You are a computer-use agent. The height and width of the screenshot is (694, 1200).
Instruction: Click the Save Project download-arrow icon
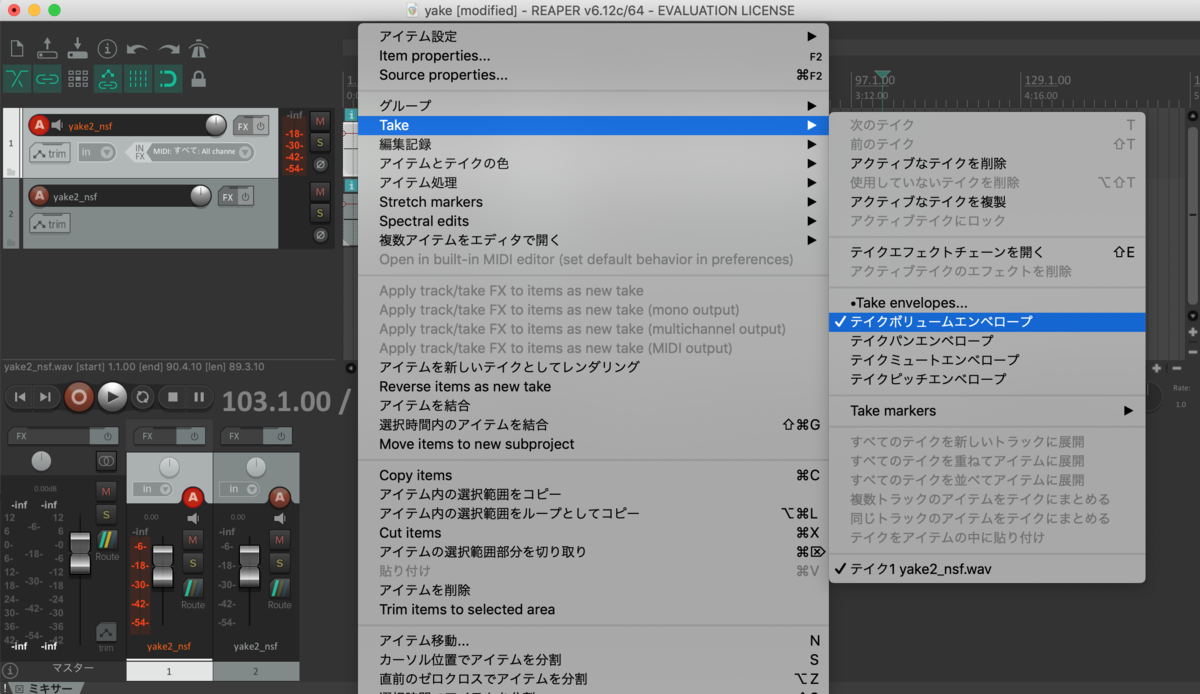click(x=77, y=48)
